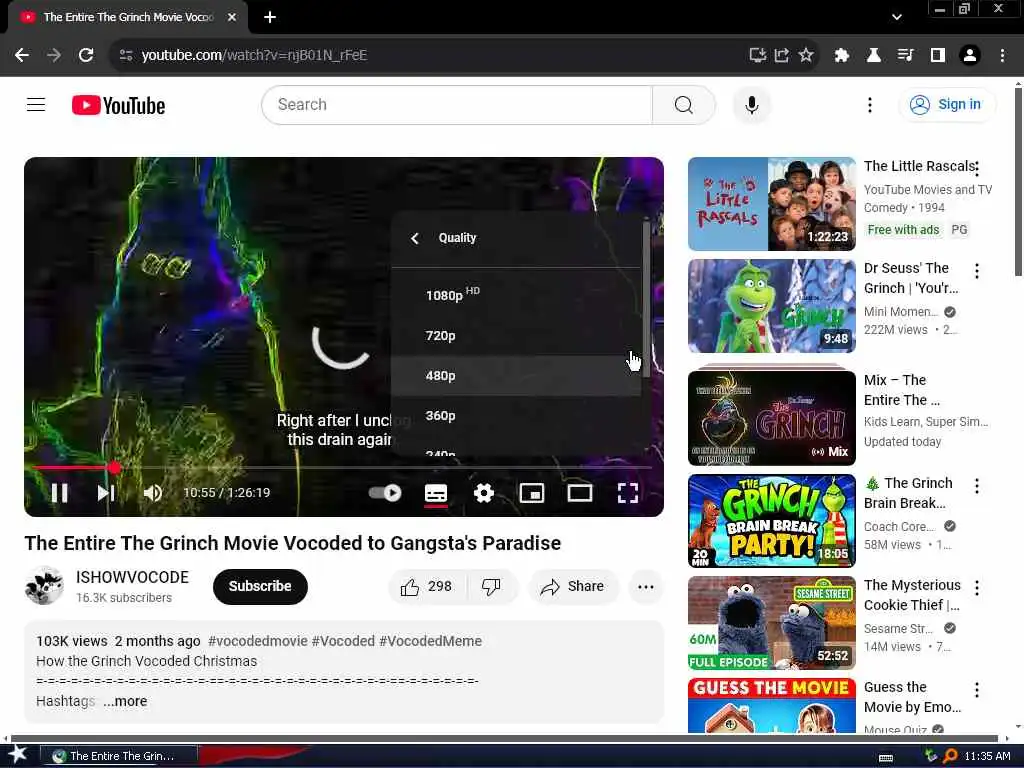Mute the video volume speaker icon
This screenshot has width=1024, height=768.
(x=153, y=493)
